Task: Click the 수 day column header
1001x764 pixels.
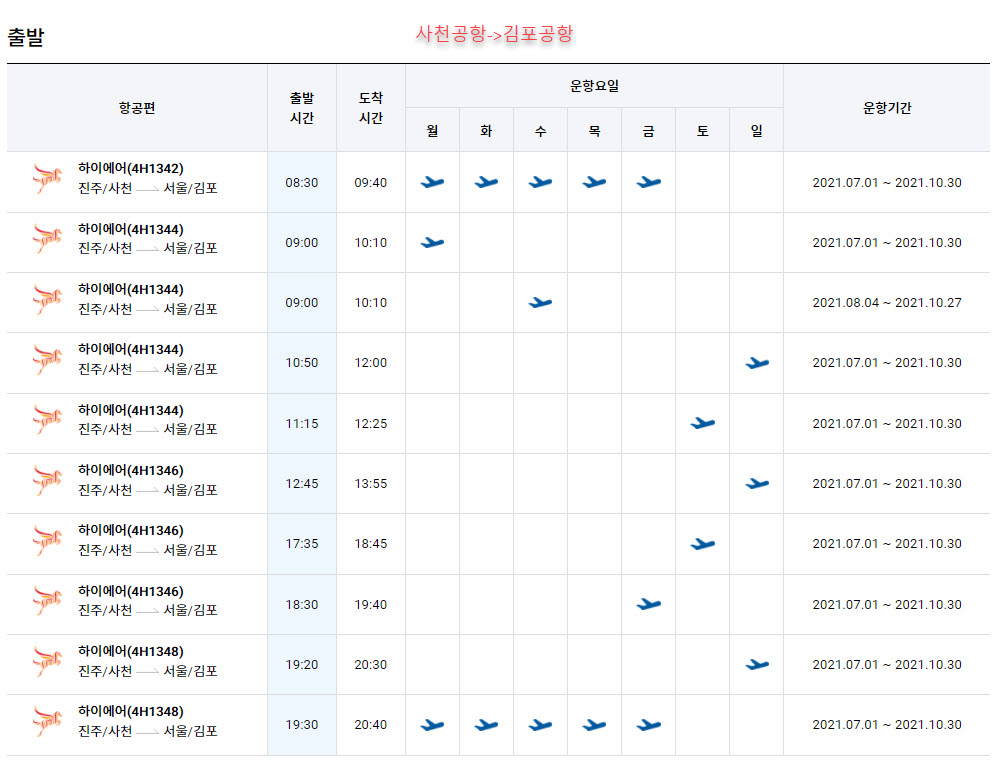Action: coord(540,131)
